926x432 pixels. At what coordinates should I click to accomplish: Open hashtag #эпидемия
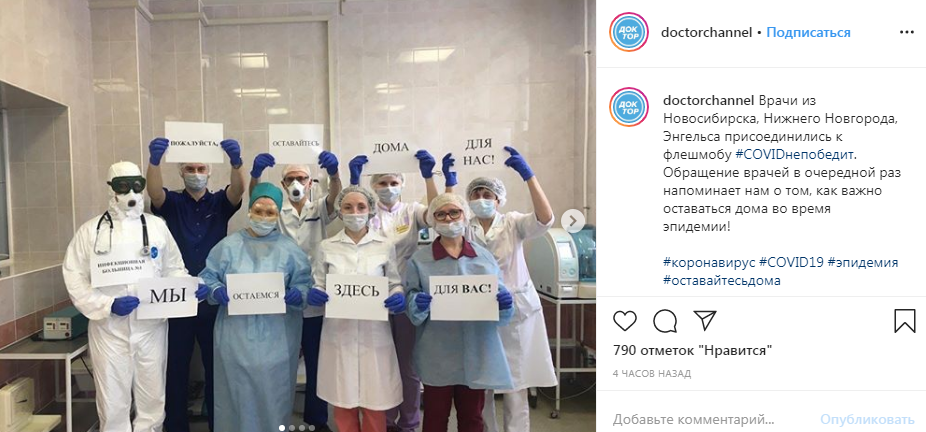[x=863, y=263]
